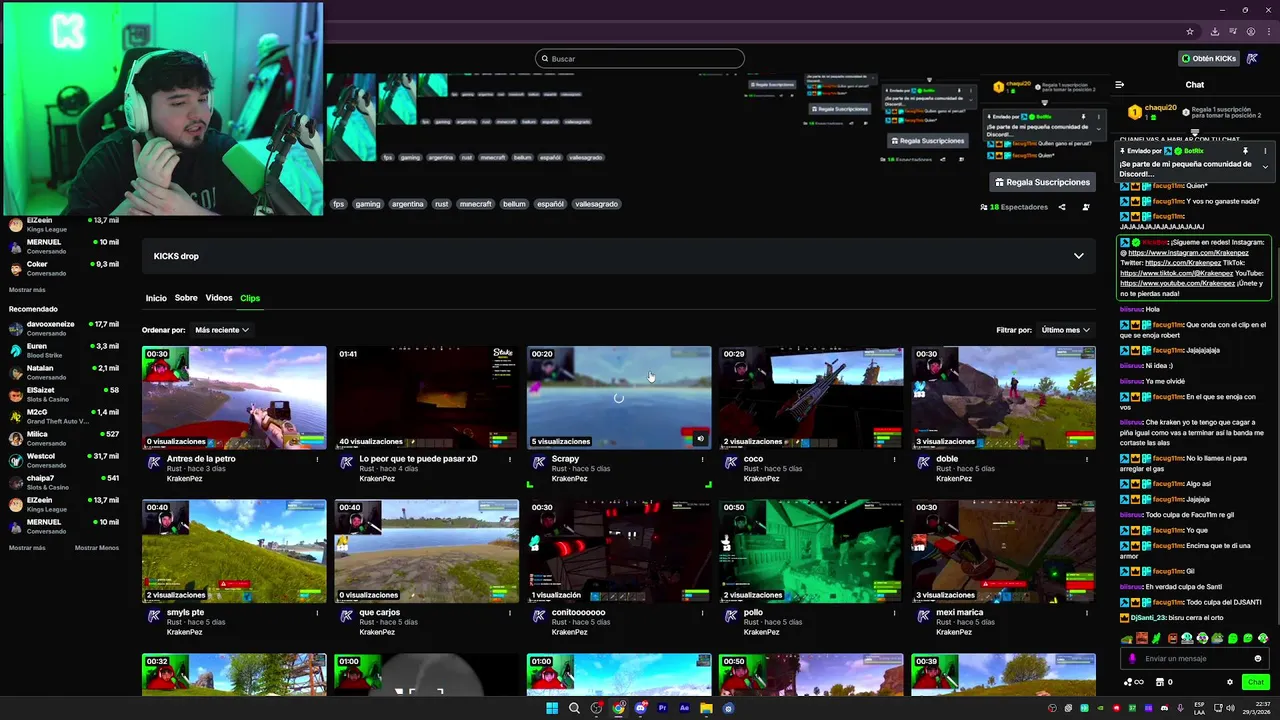
Task: Toggle mute on the Scrapy clip preview
Action: pos(700,438)
